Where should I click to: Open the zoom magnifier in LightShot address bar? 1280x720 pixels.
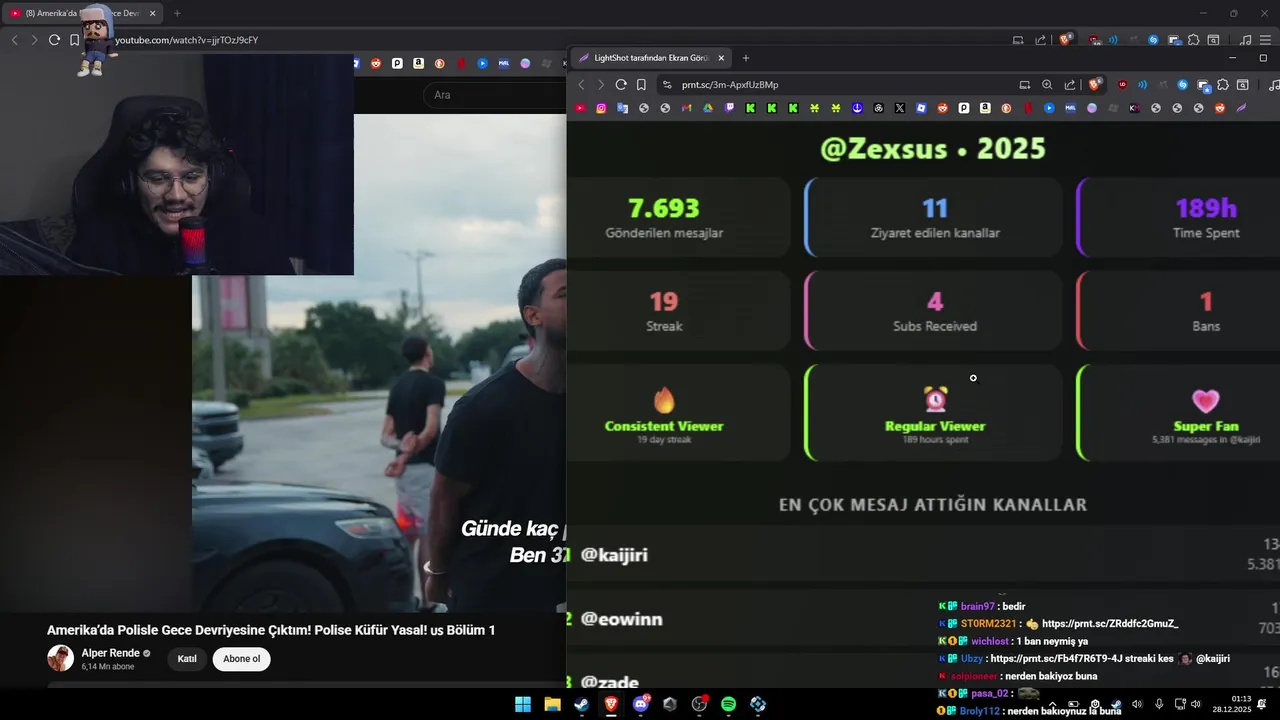pyautogui.click(x=1047, y=85)
